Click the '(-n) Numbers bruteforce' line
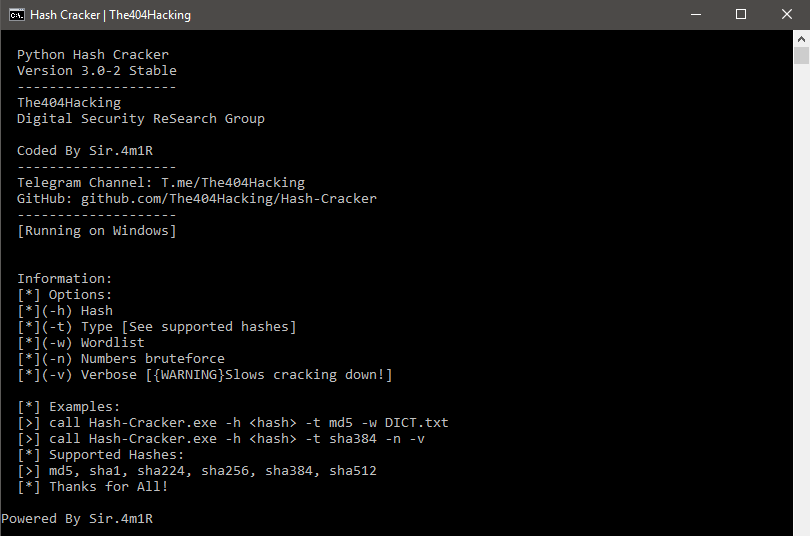The image size is (810, 536). click(x=121, y=359)
